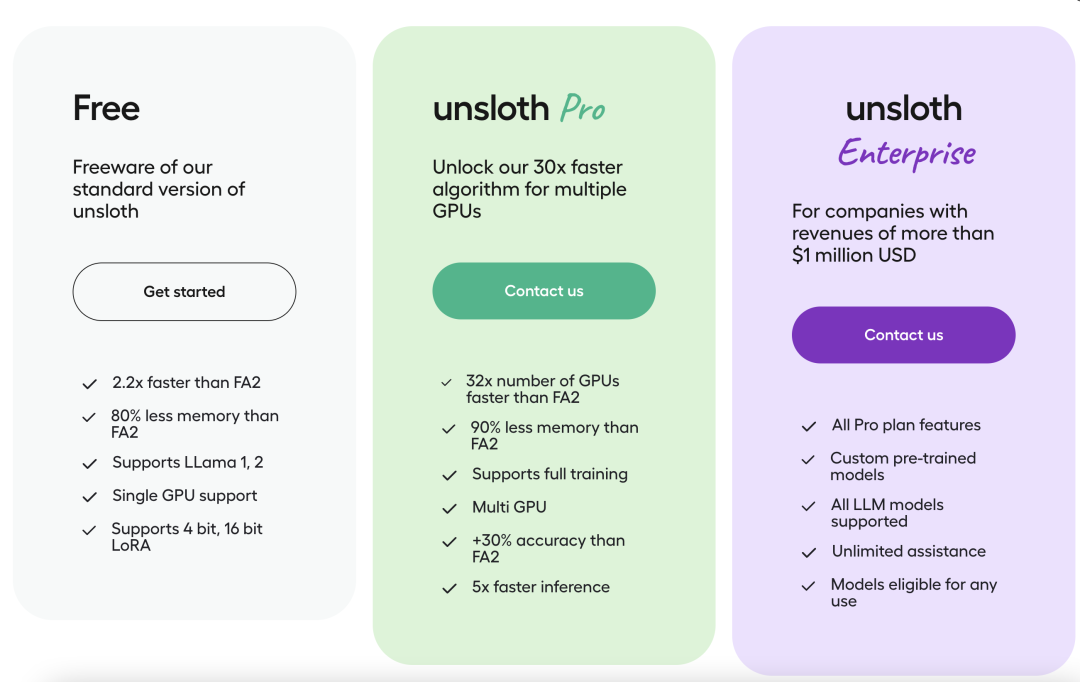Click checkmark next to Multi GPU
This screenshot has width=1080, height=682.
[x=449, y=508]
